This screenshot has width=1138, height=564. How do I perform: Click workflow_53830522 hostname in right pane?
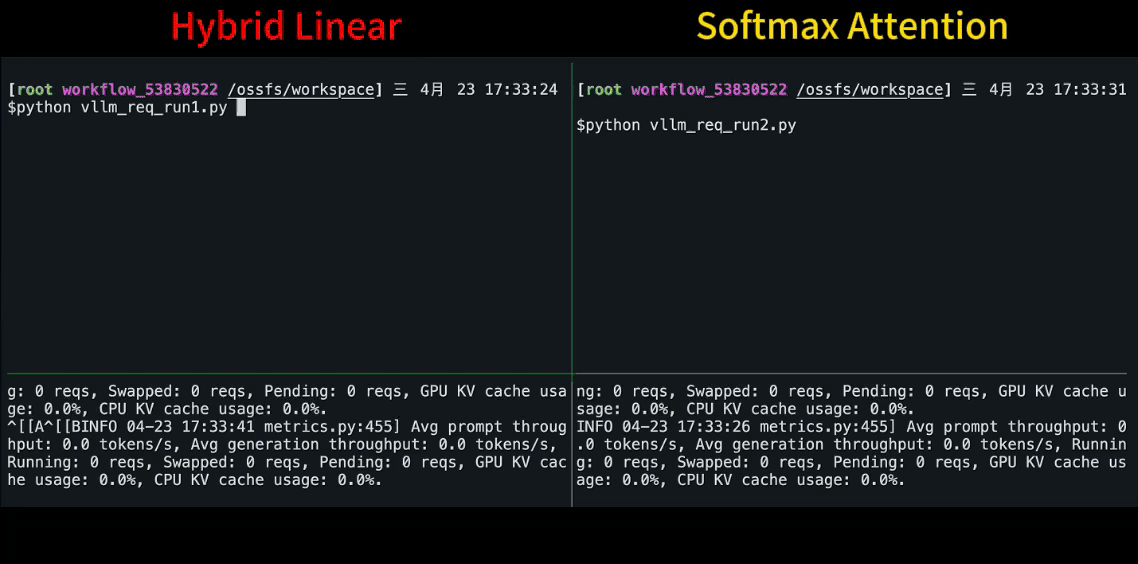[x=708, y=90]
